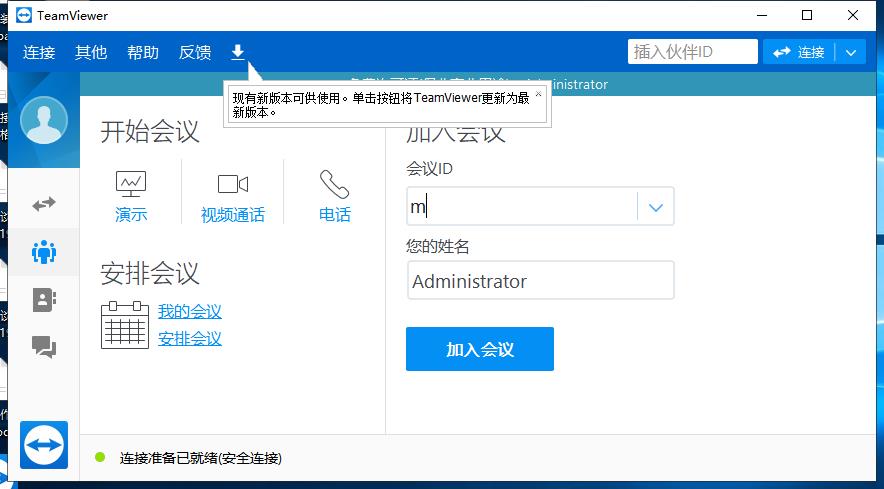
Task: Start a phone call meeting
Action: click(x=335, y=196)
